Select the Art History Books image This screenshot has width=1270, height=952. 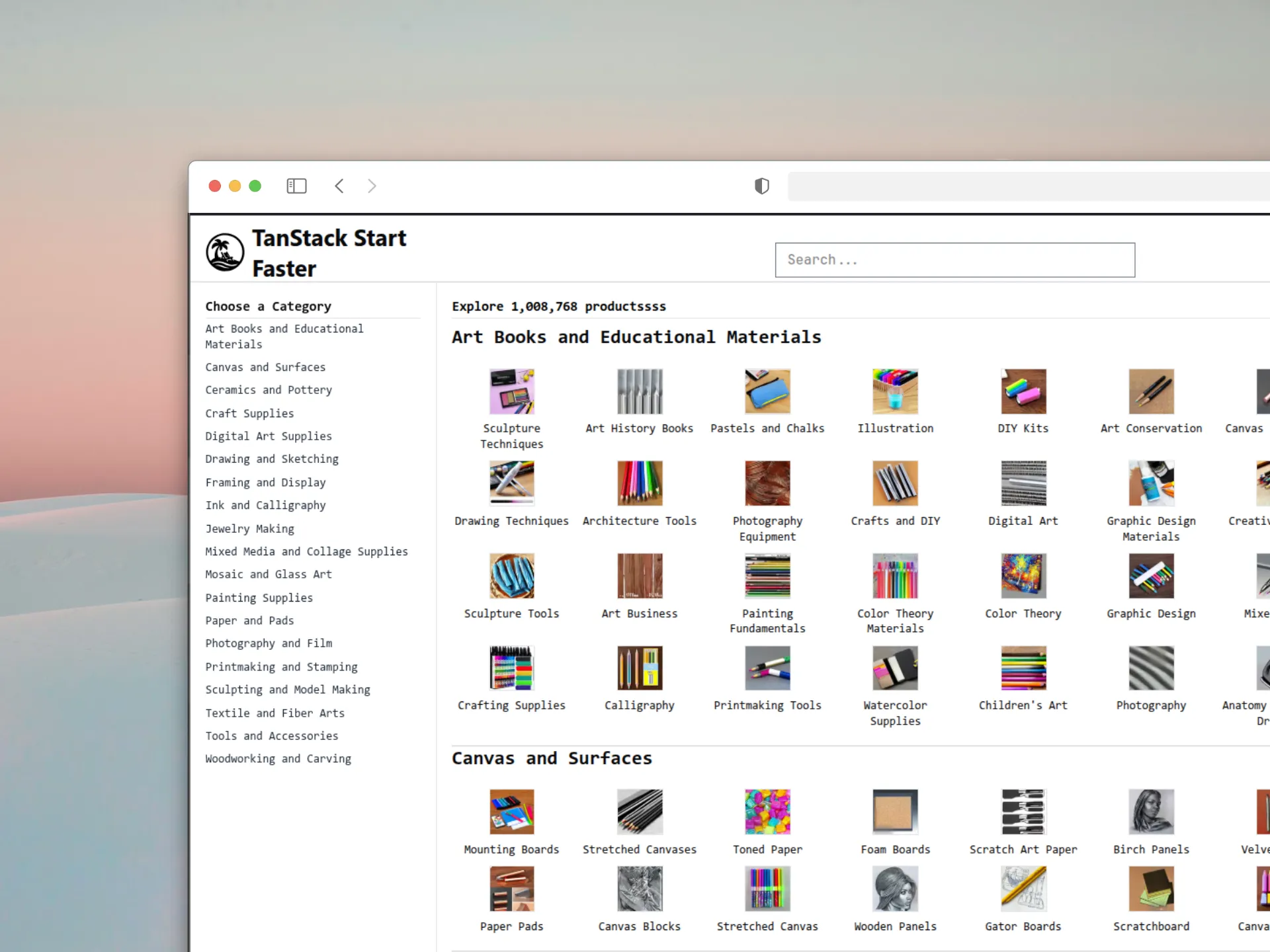click(x=639, y=391)
